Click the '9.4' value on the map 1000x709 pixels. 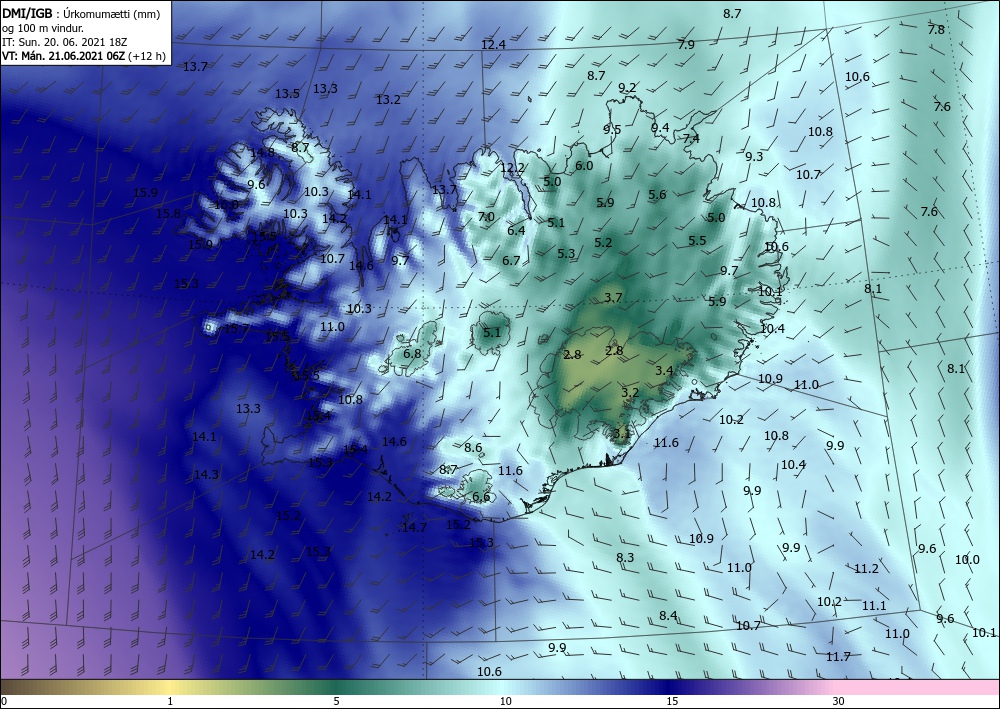coord(660,128)
